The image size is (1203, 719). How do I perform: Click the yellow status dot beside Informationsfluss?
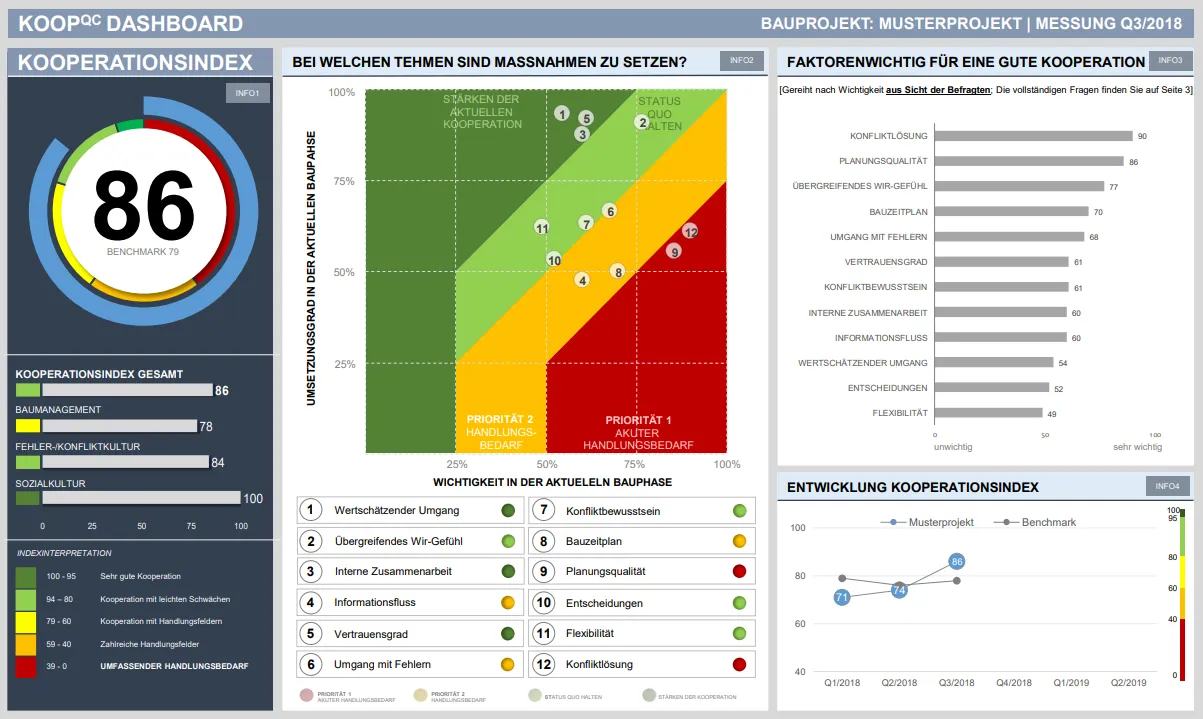(x=508, y=603)
